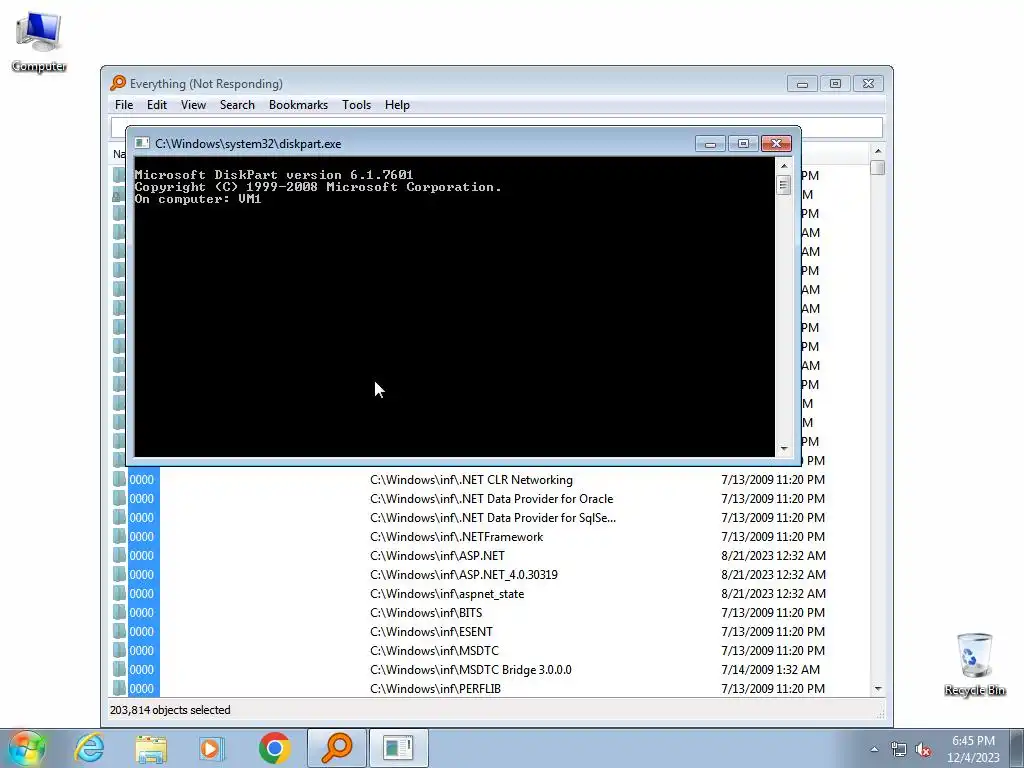Maximize the Everything window
The width and height of the screenshot is (1024, 768).
click(835, 84)
